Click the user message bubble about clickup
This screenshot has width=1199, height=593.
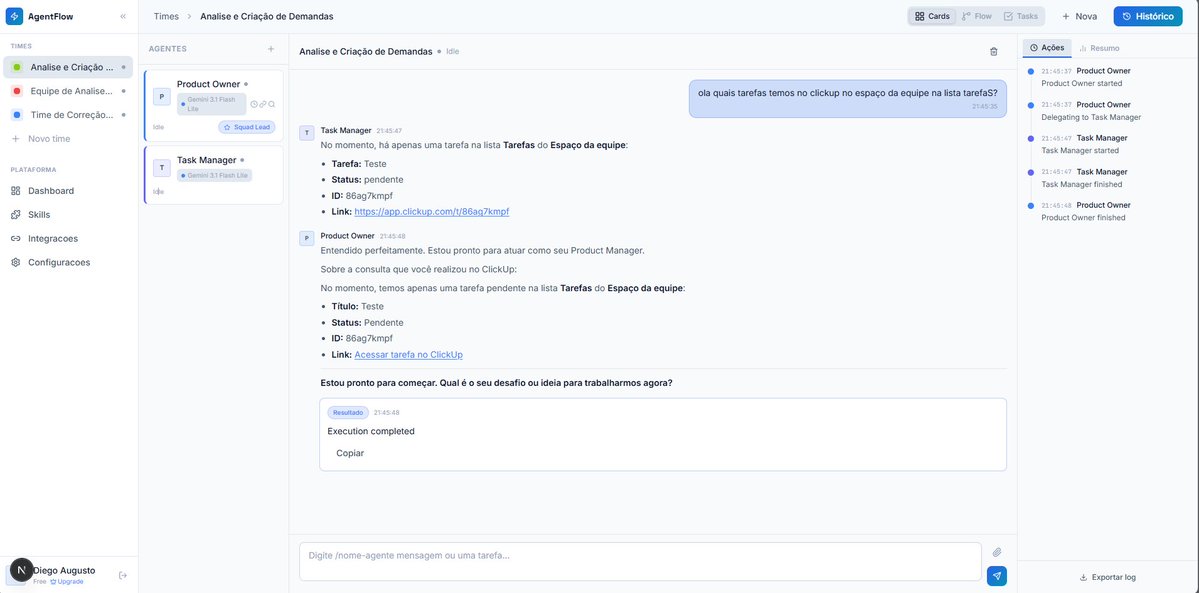tap(847, 99)
